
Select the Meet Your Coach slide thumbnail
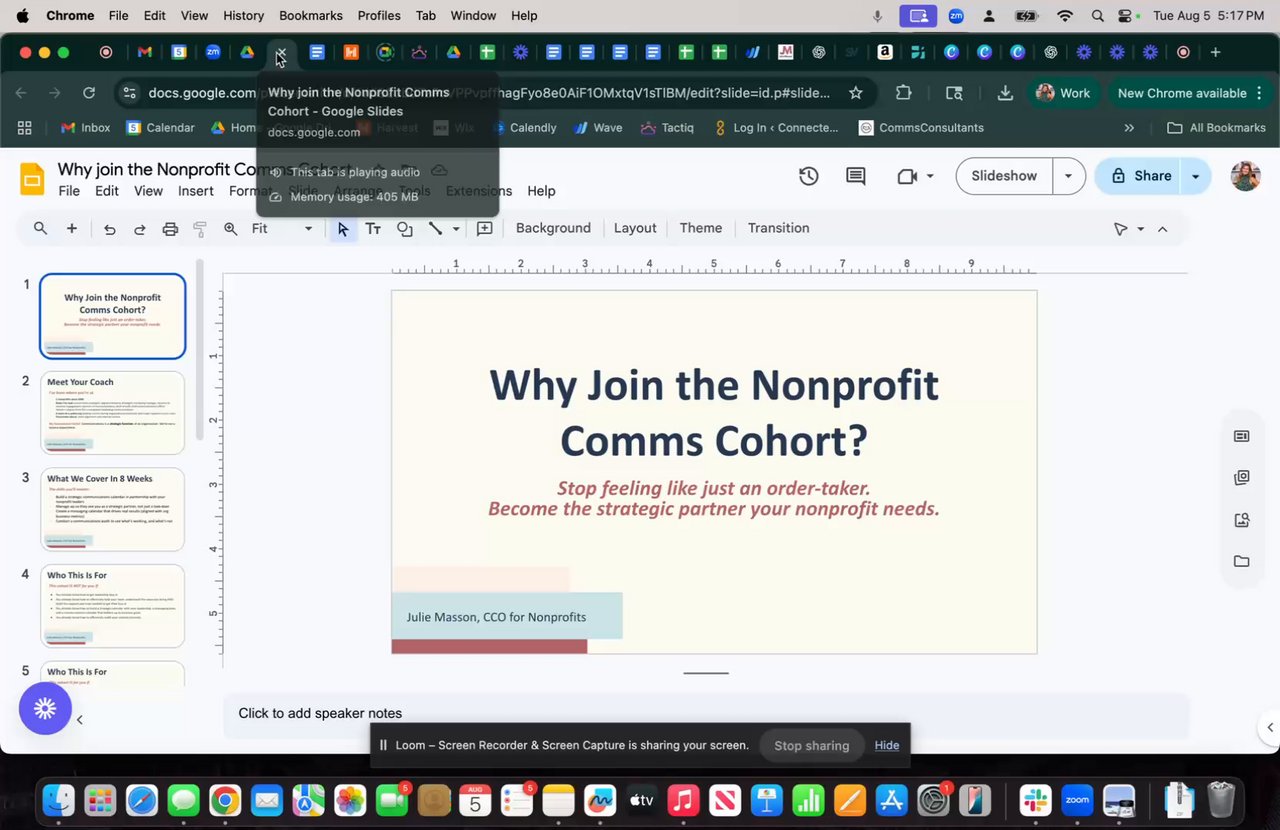pyautogui.click(x=113, y=413)
